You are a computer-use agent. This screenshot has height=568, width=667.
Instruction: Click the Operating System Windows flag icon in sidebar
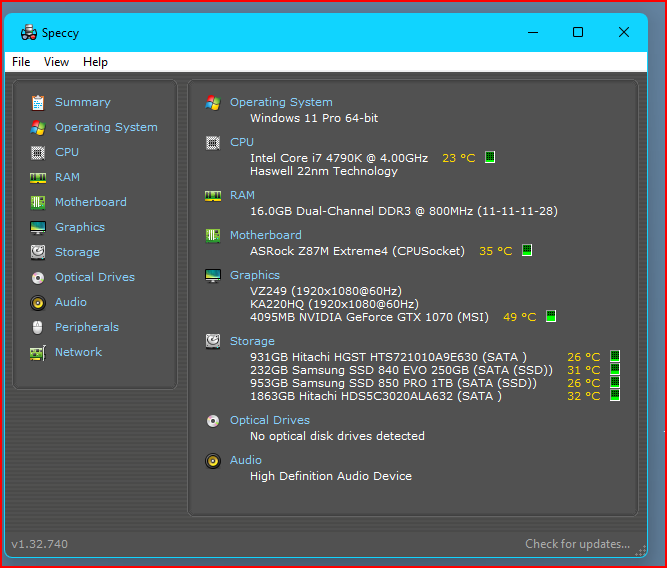point(38,128)
